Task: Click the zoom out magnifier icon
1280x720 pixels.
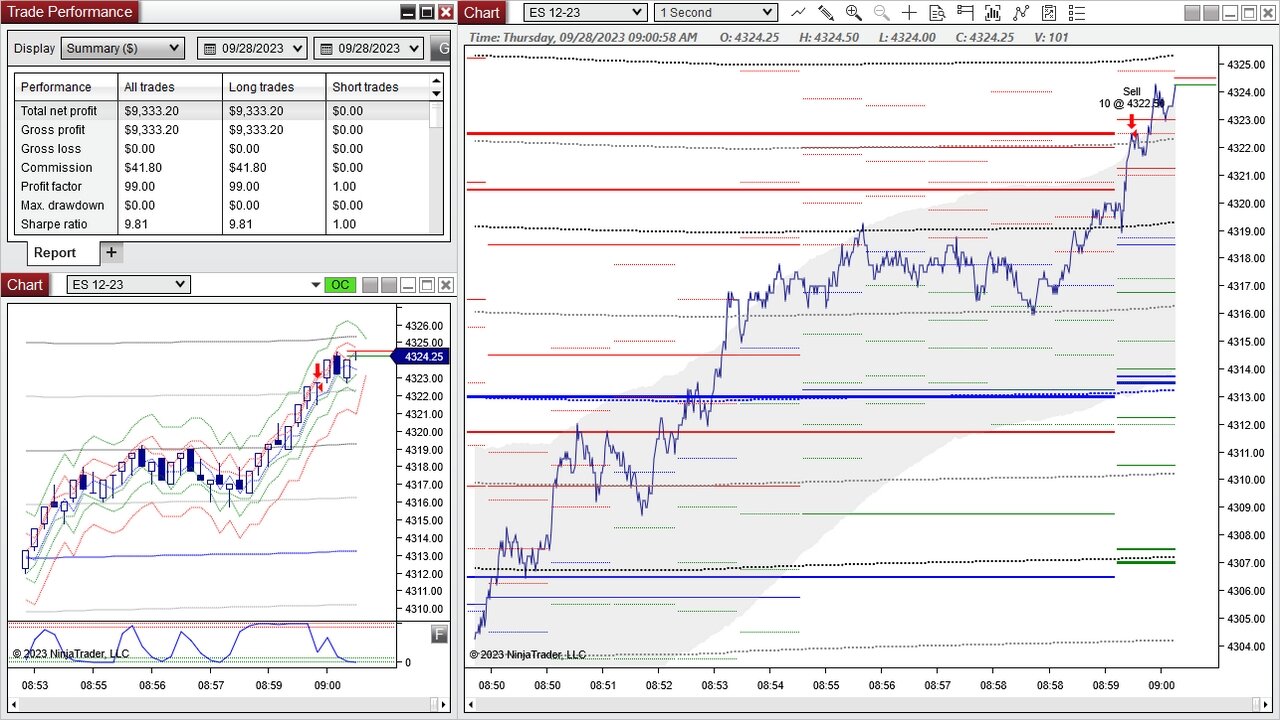Action: 881,13
